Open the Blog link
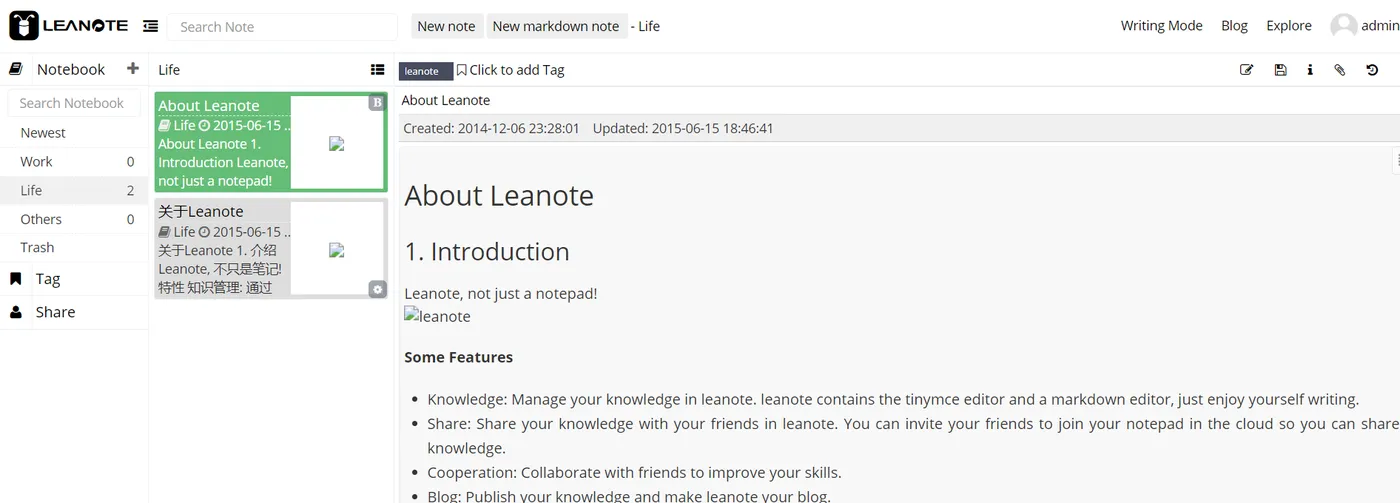 click(x=1234, y=26)
